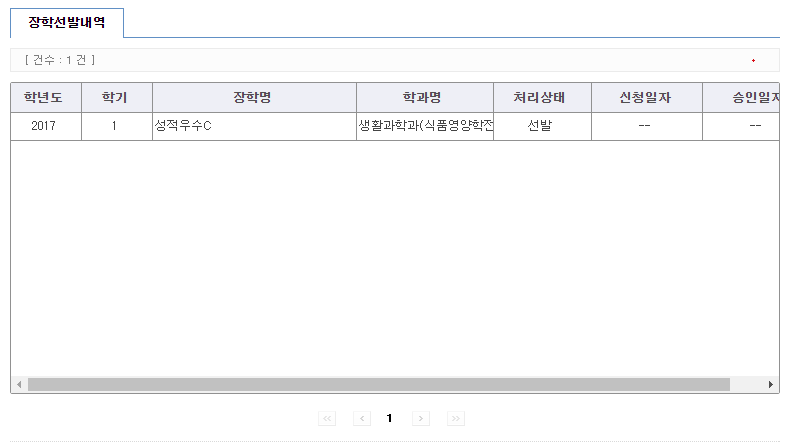
Task: Click the horizontal scrollbar right arrow
Action: 771,384
